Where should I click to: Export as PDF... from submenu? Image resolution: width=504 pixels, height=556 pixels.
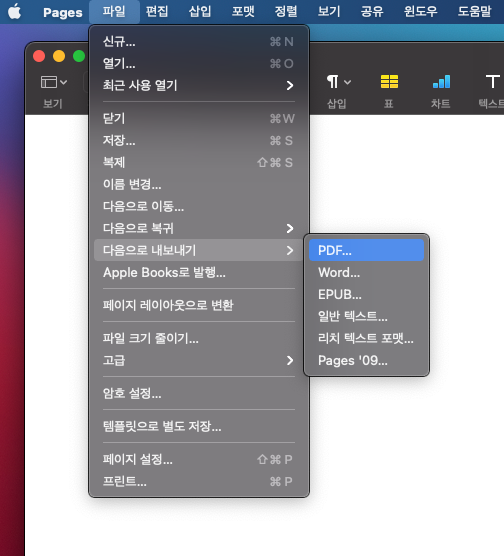tap(366, 250)
